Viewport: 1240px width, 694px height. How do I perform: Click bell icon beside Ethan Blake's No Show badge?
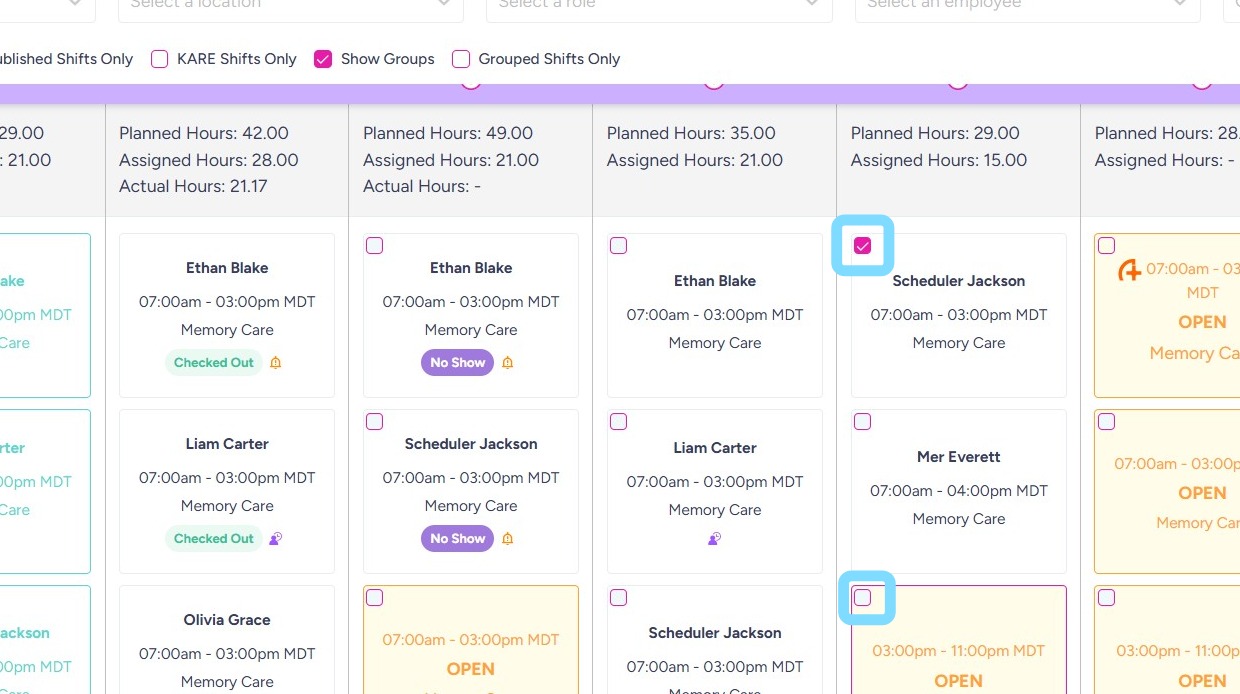pyautogui.click(x=508, y=363)
